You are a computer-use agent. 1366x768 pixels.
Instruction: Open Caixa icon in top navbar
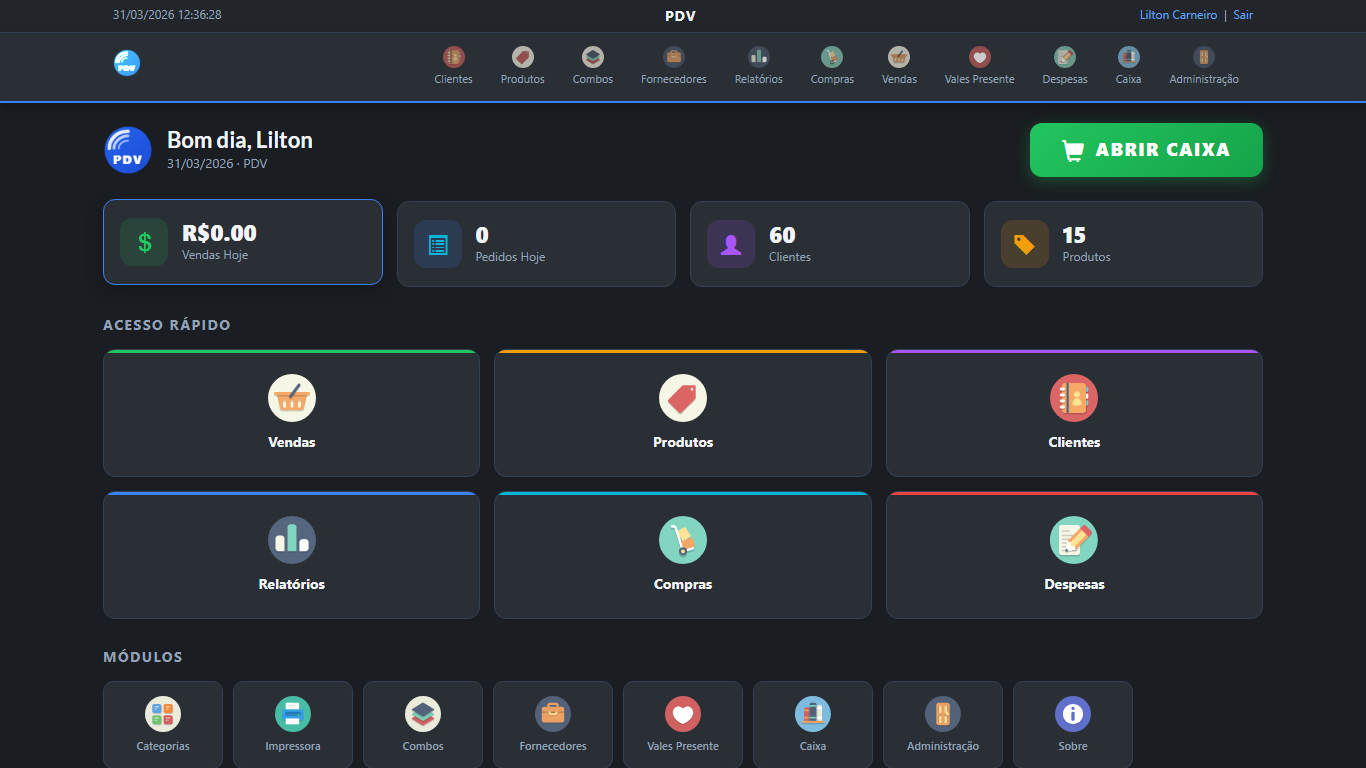tap(1129, 57)
